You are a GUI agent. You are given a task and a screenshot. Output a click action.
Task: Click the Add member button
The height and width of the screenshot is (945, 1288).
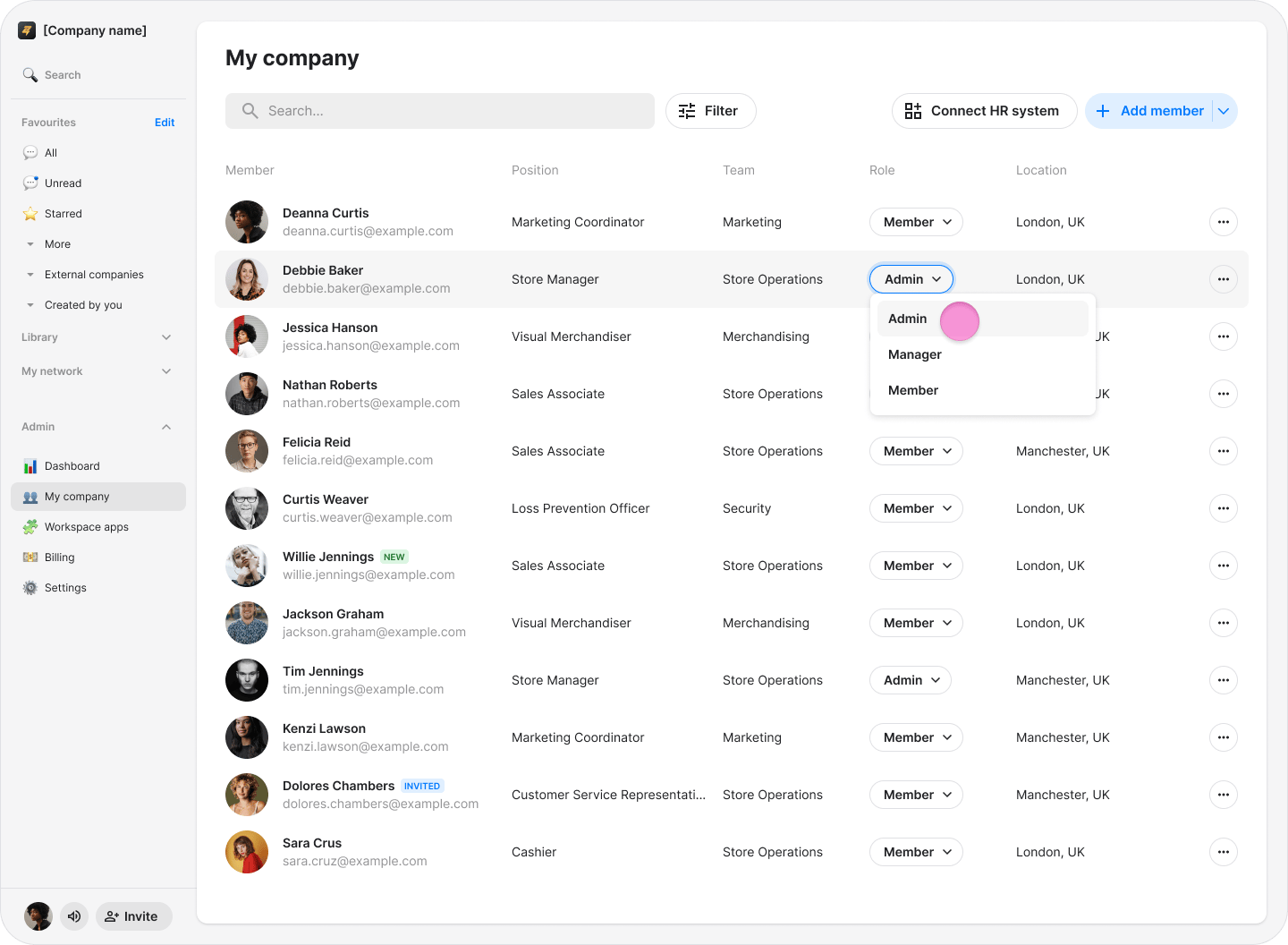[1149, 111]
